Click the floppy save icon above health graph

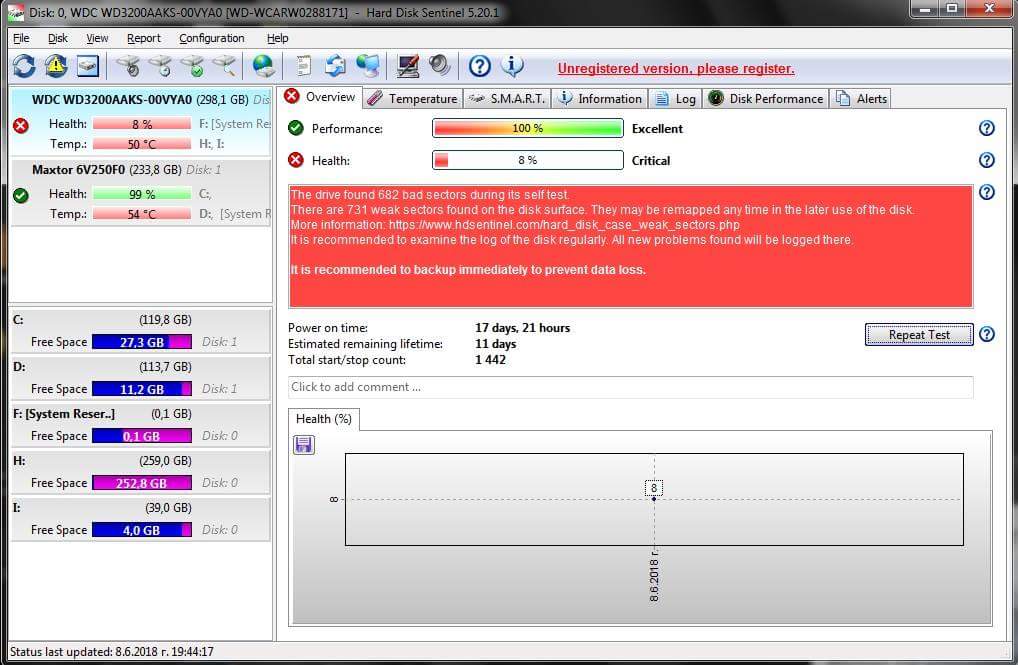(x=304, y=445)
